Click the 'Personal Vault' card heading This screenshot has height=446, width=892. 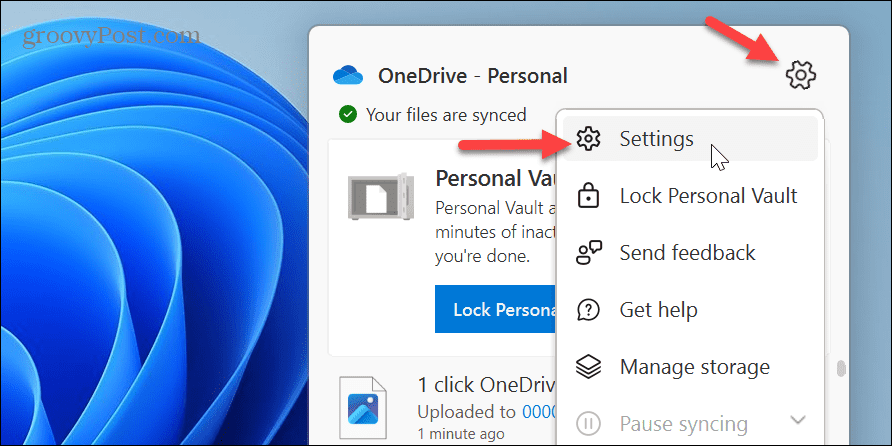[495, 179]
